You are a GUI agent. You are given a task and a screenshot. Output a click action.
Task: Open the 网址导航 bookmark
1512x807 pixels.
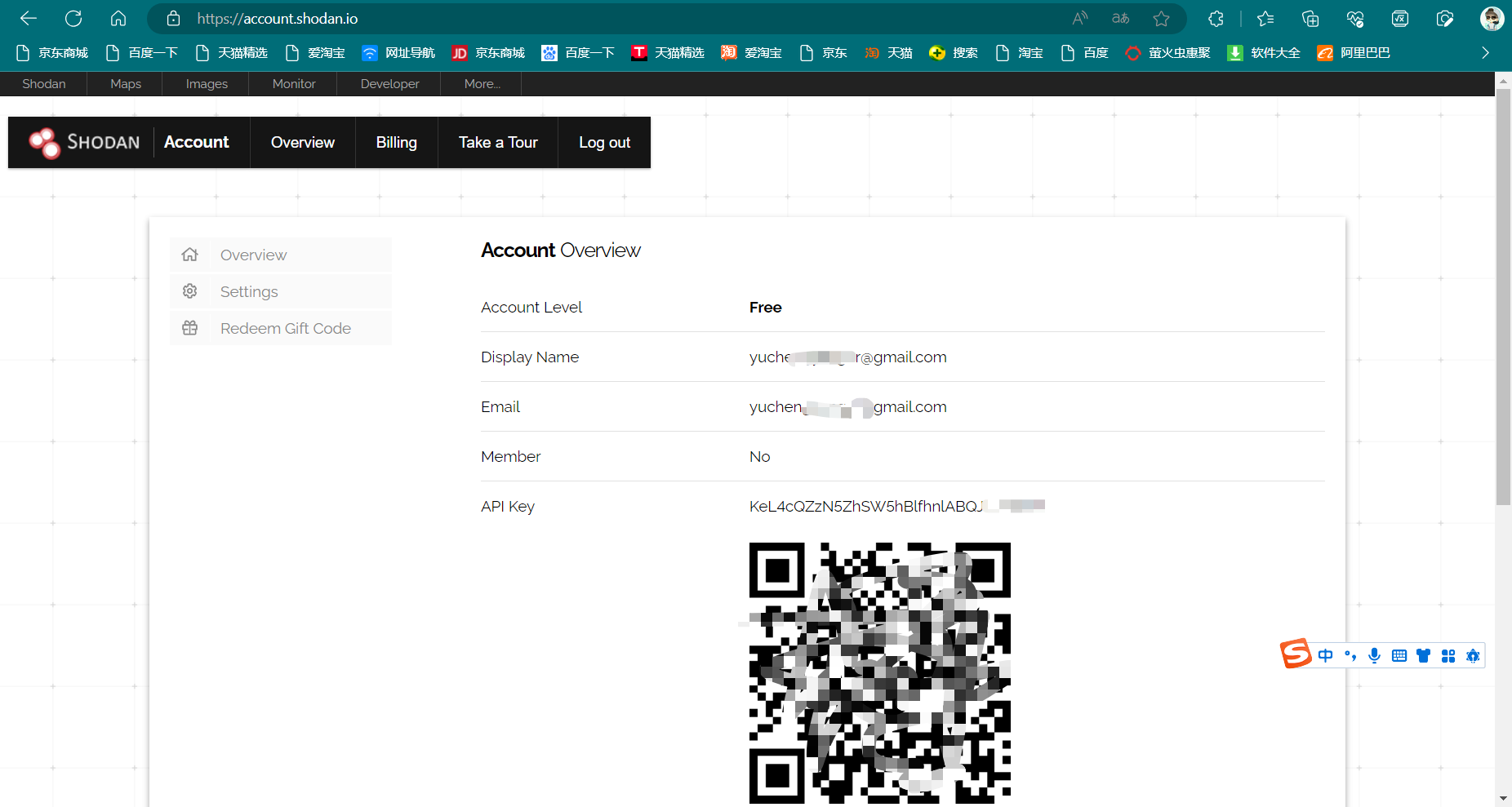click(398, 53)
